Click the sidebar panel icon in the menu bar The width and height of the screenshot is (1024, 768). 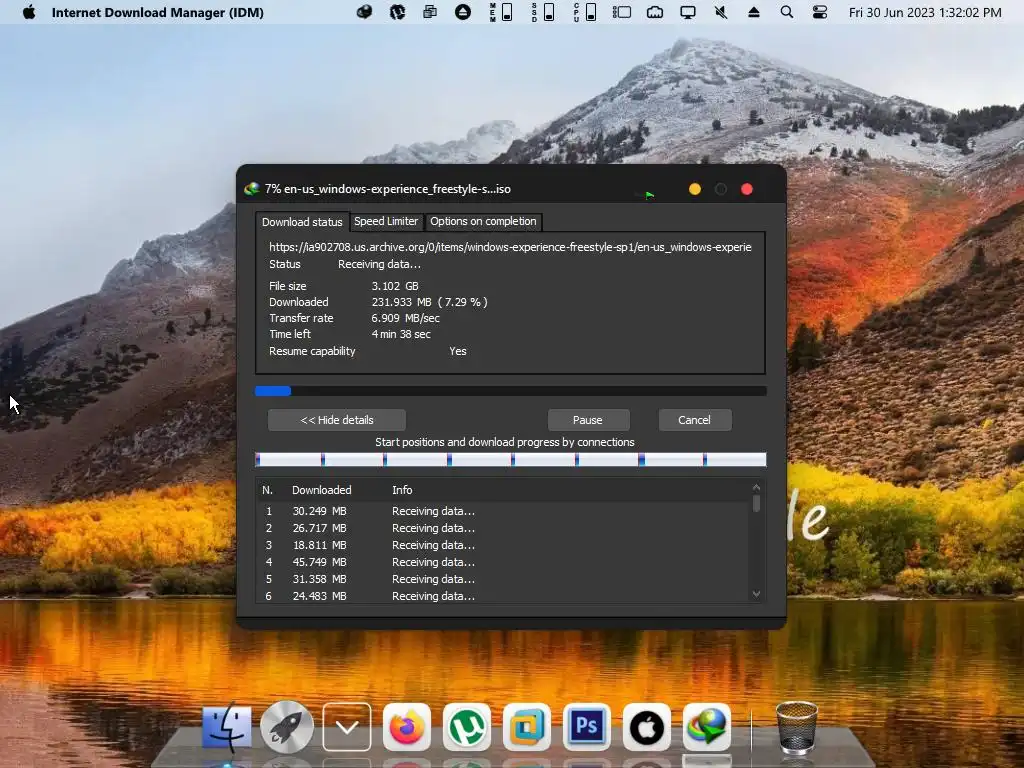[622, 12]
